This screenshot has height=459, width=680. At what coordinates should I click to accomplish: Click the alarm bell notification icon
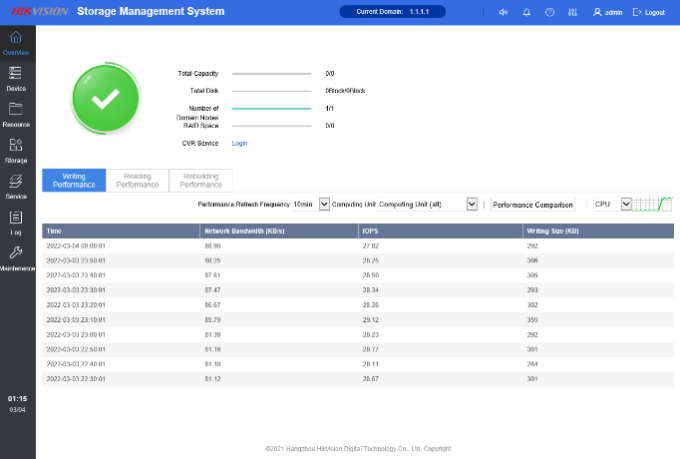coord(526,12)
